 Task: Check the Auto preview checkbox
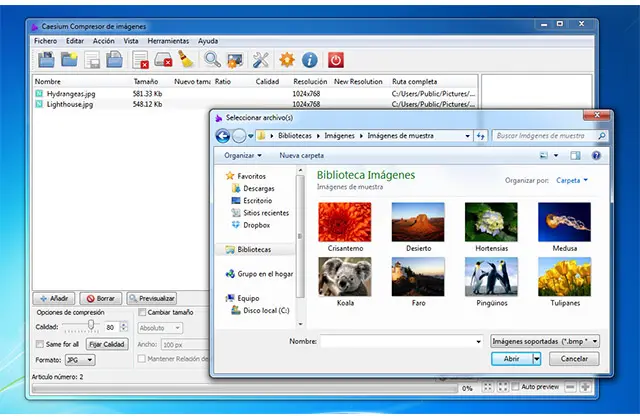[x=516, y=387]
